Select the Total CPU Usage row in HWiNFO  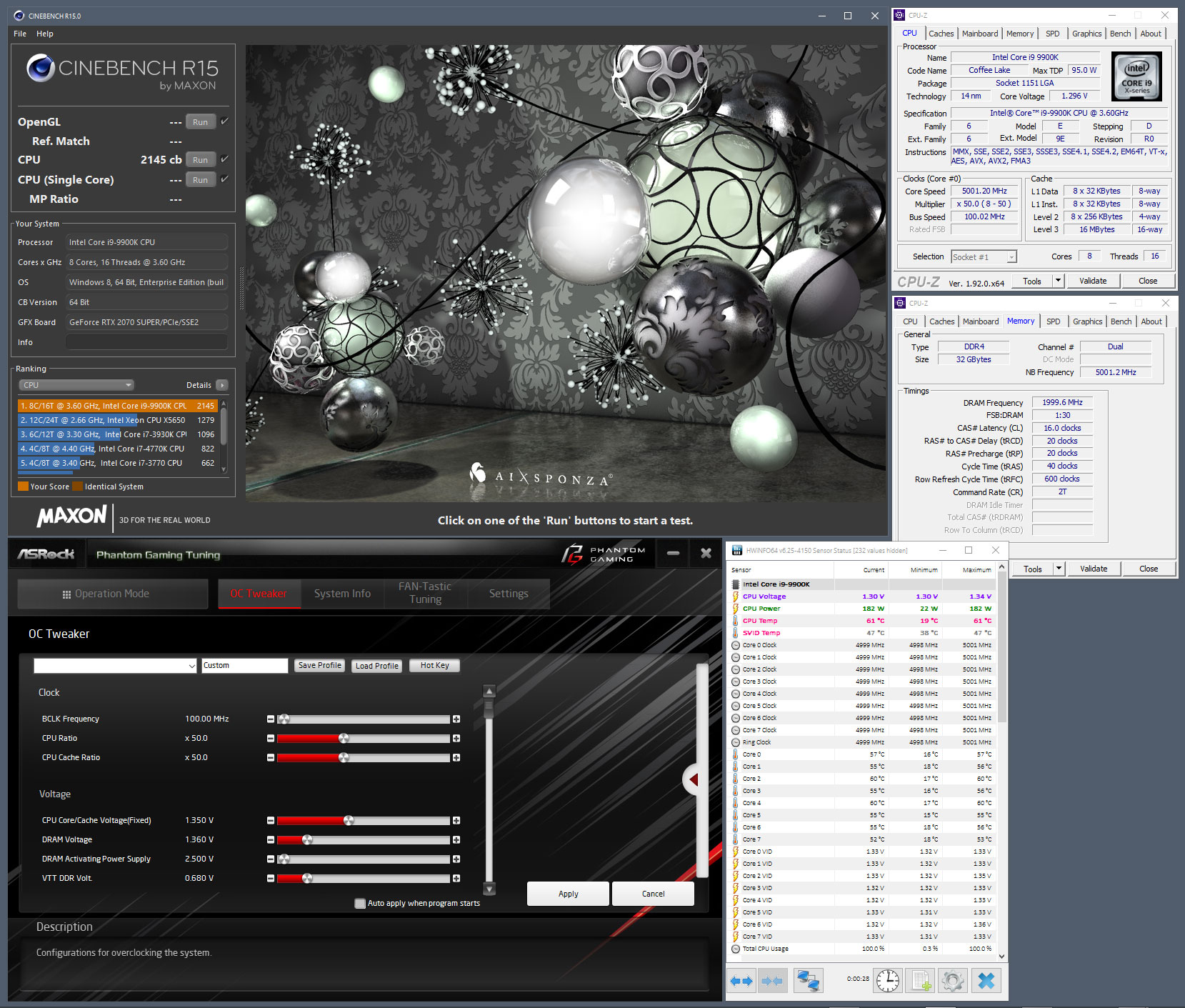(862, 949)
